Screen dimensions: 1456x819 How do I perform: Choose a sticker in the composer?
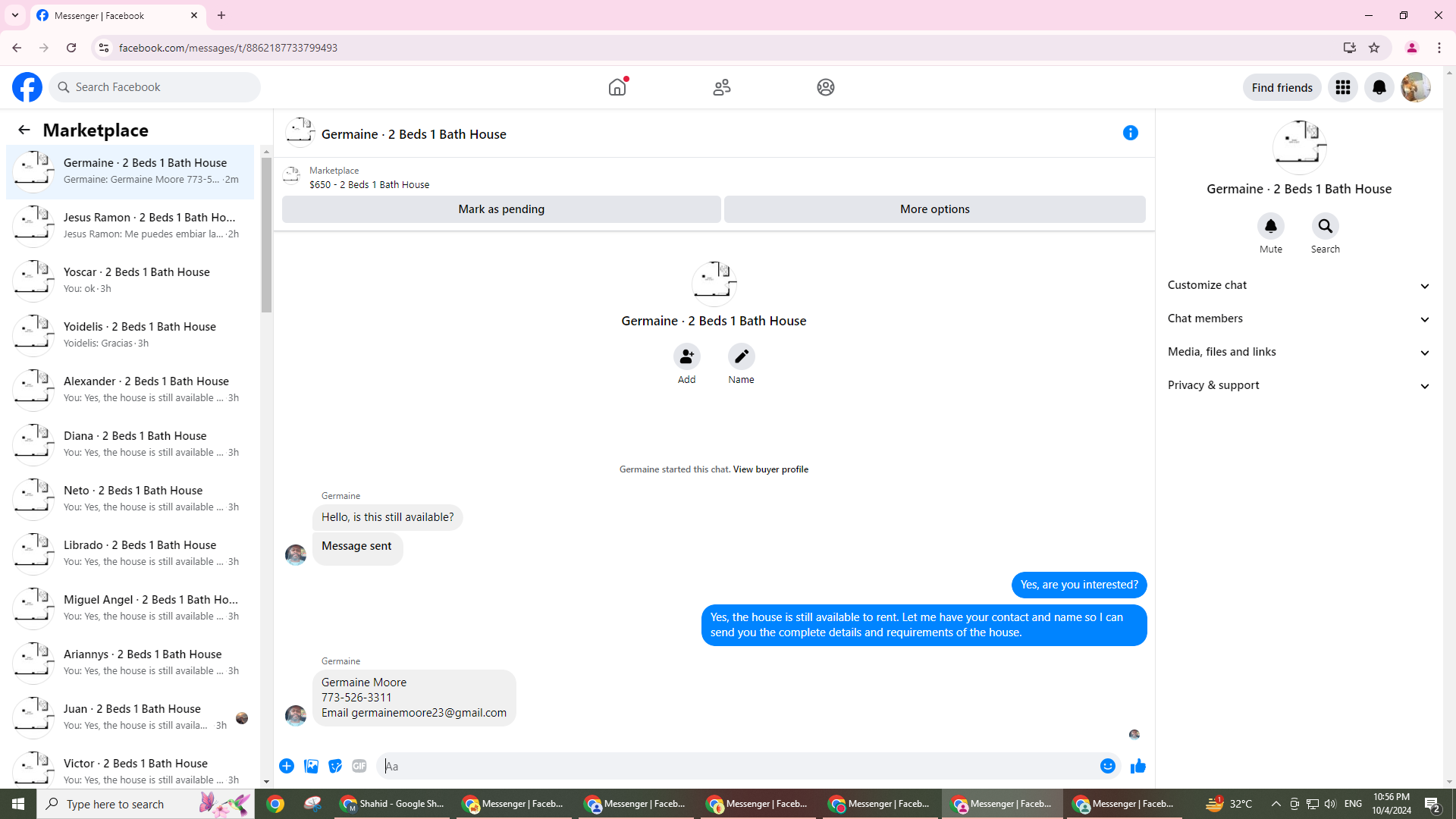335,766
